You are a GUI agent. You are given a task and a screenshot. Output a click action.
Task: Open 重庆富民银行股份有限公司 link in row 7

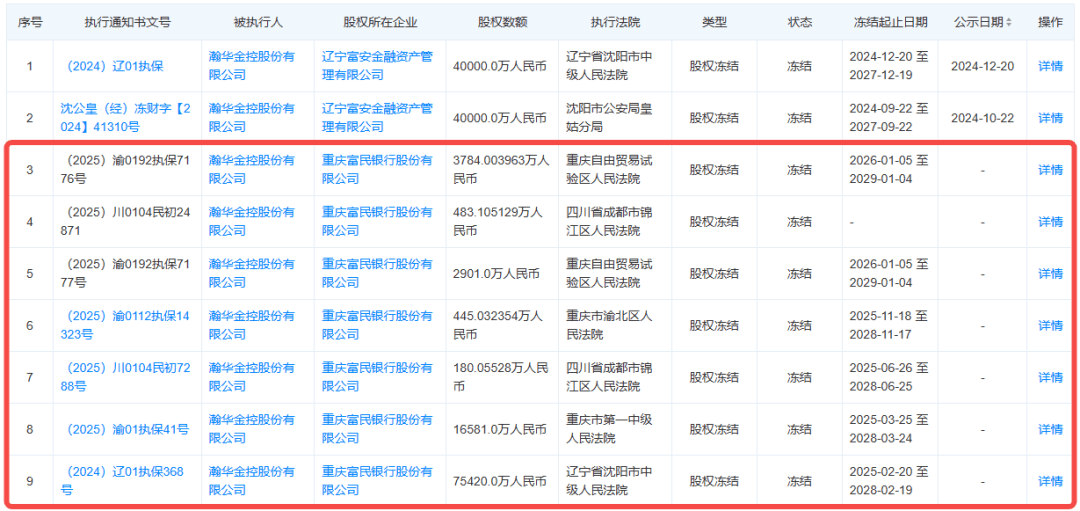[377, 377]
